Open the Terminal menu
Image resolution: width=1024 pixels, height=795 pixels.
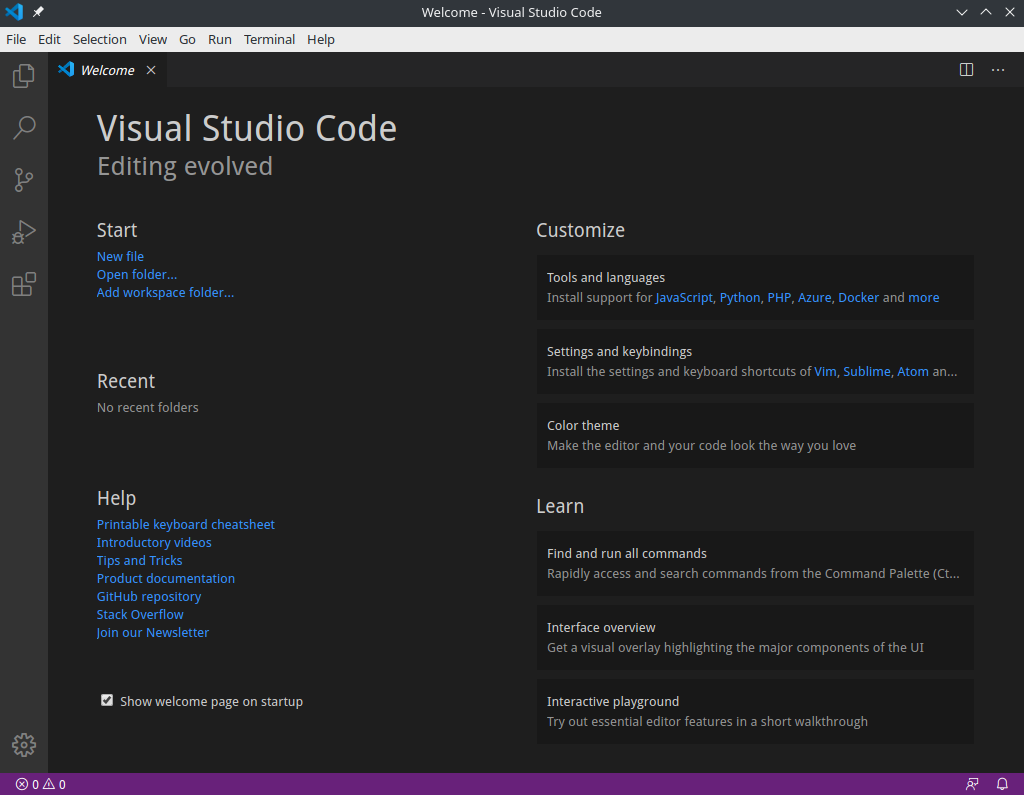point(269,39)
